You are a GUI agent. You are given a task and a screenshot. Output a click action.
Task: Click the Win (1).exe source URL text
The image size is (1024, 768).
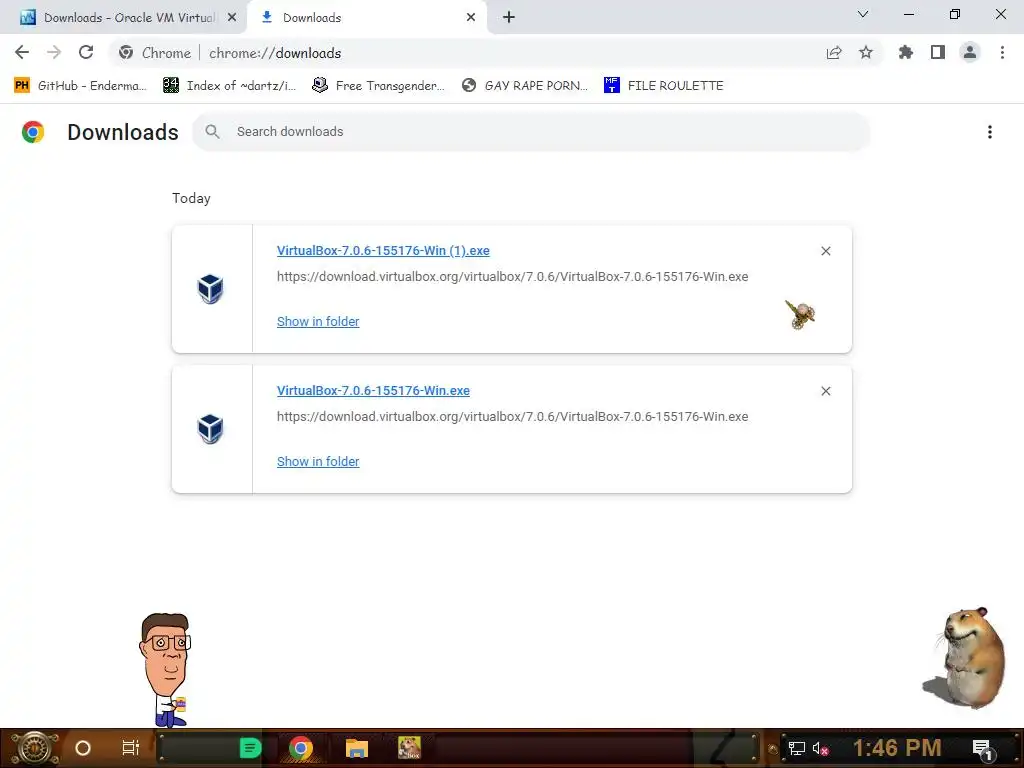(x=513, y=277)
